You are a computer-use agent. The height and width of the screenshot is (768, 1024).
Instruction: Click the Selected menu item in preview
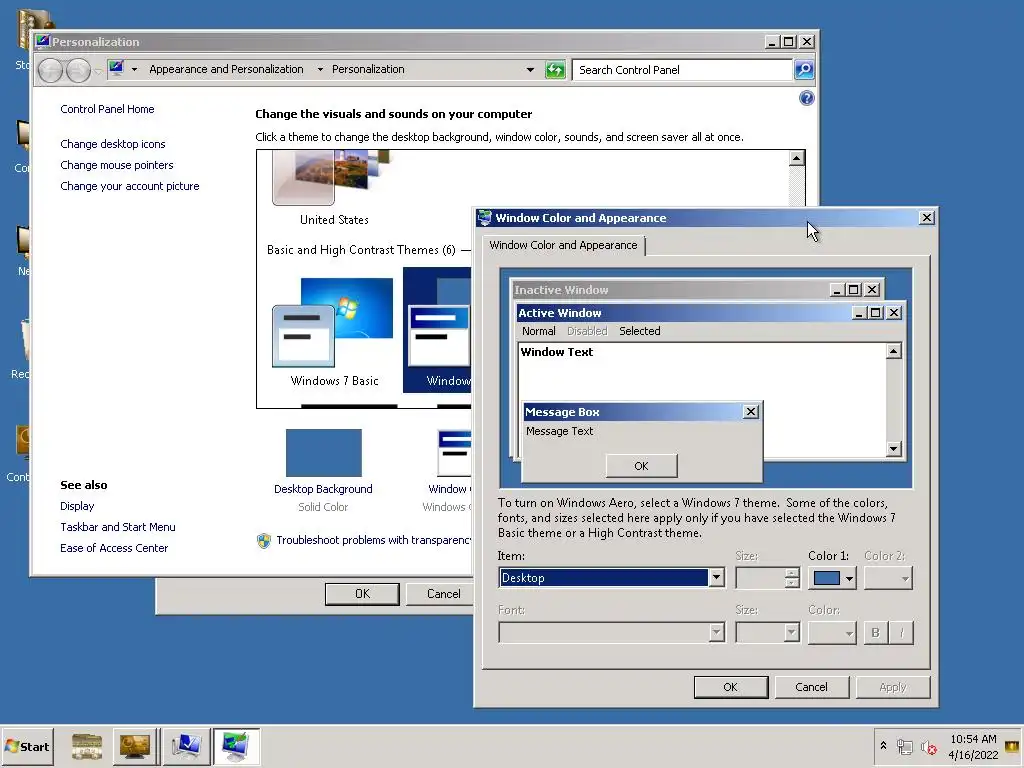pos(640,331)
